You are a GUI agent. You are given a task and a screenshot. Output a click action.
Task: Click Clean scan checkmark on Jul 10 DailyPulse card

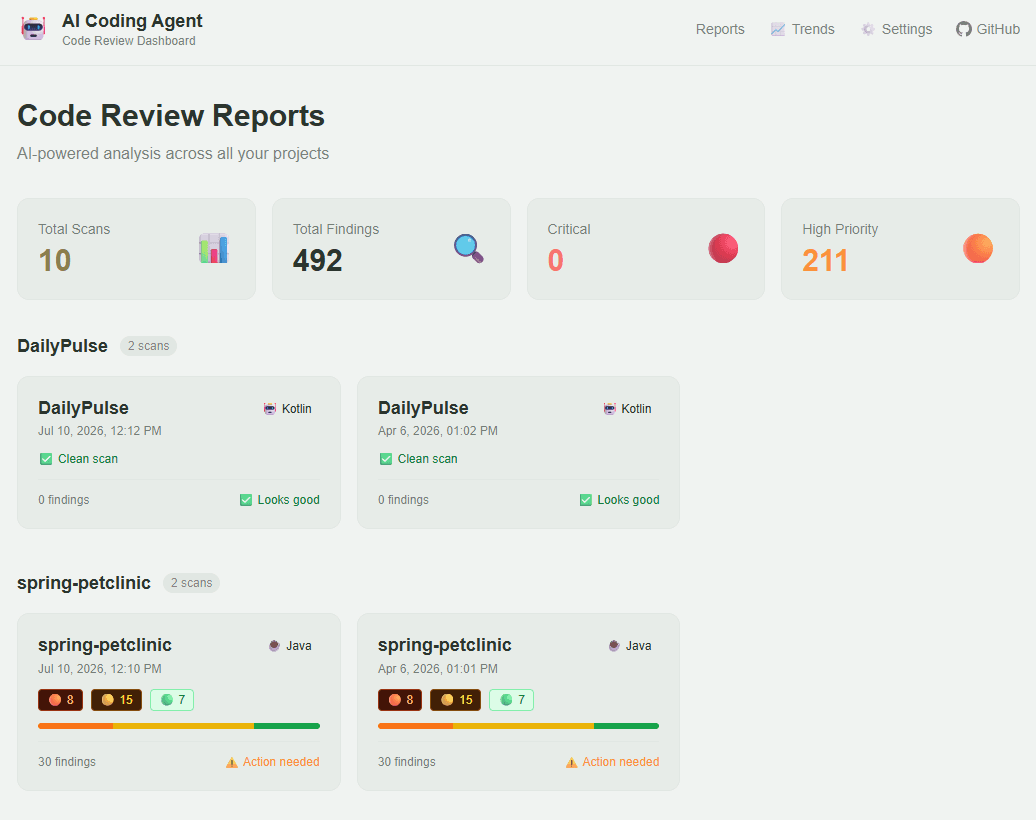point(46,459)
